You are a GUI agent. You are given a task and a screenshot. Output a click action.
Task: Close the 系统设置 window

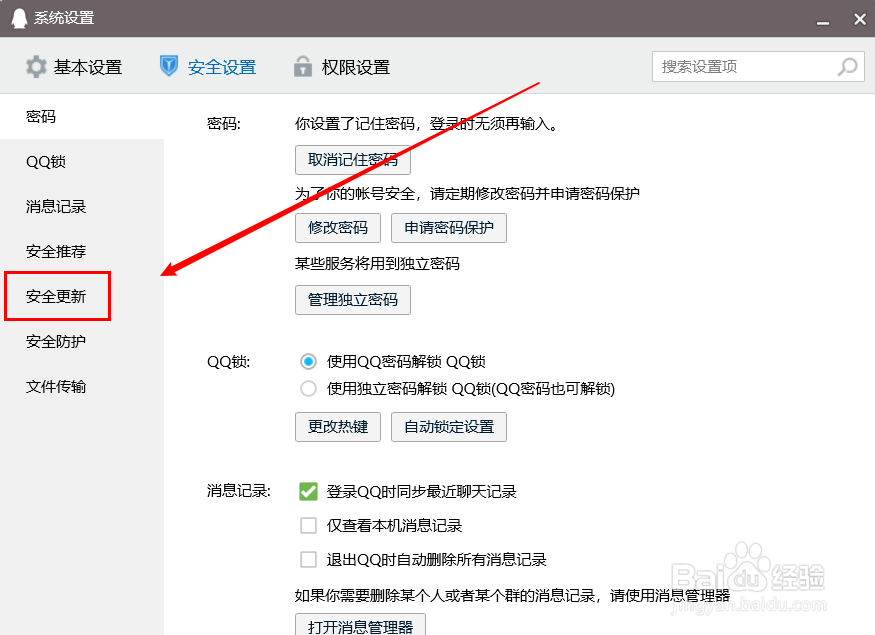pyautogui.click(x=860, y=19)
